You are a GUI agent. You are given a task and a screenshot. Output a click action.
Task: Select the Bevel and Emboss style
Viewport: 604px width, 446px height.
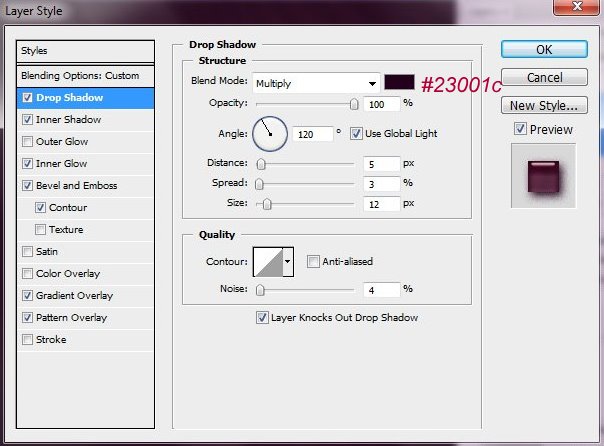pyautogui.click(x=77, y=186)
